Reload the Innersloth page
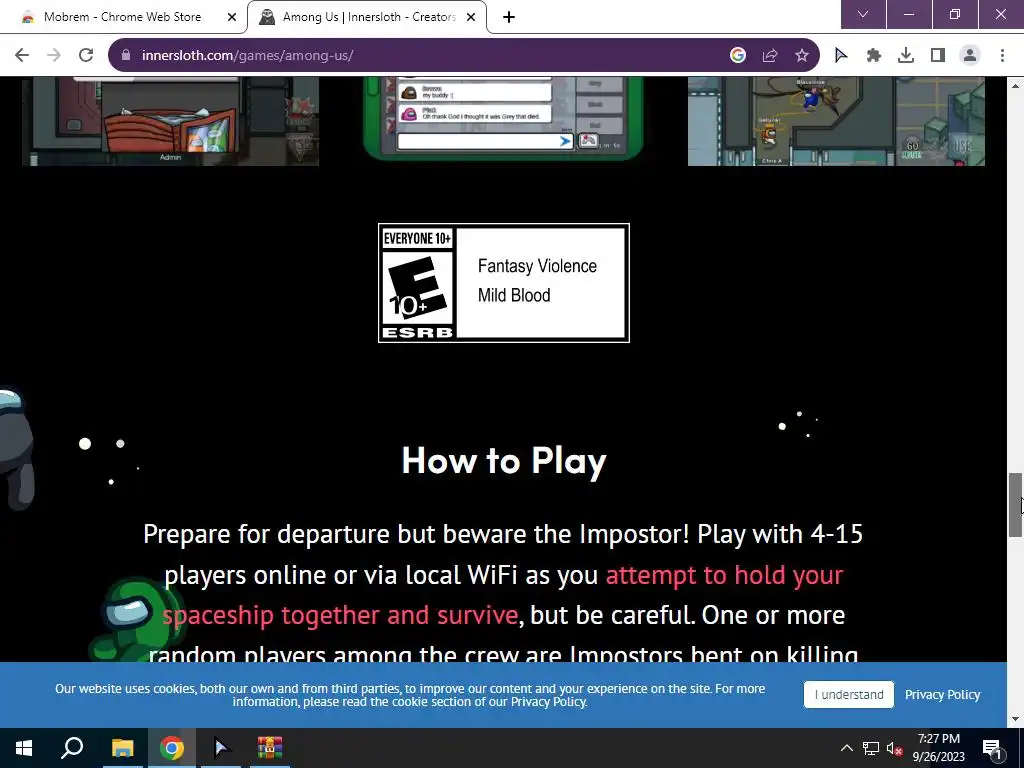The height and width of the screenshot is (768, 1024). pyautogui.click(x=86, y=56)
